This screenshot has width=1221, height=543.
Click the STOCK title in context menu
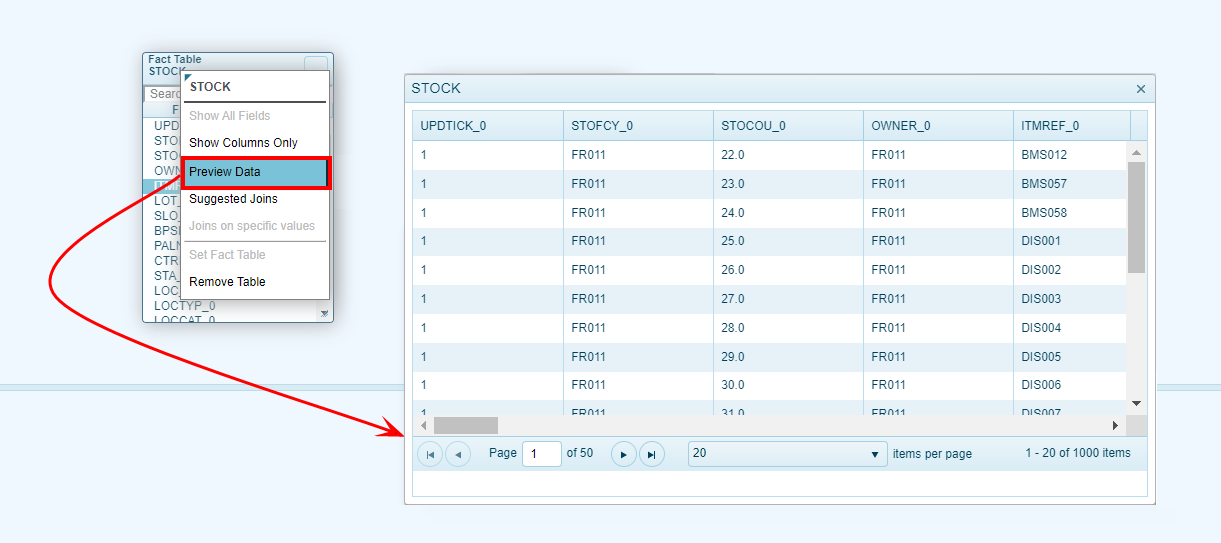tap(210, 87)
